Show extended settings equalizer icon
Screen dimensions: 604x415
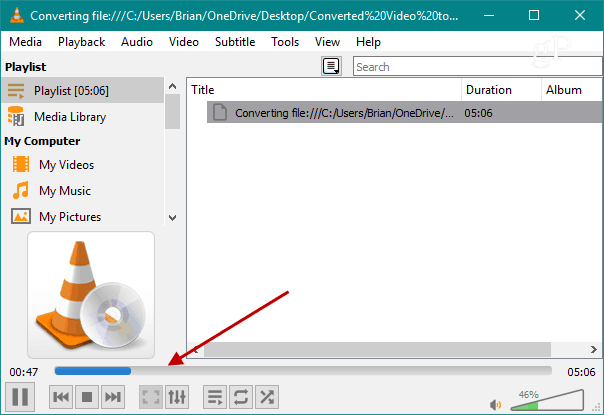click(177, 397)
